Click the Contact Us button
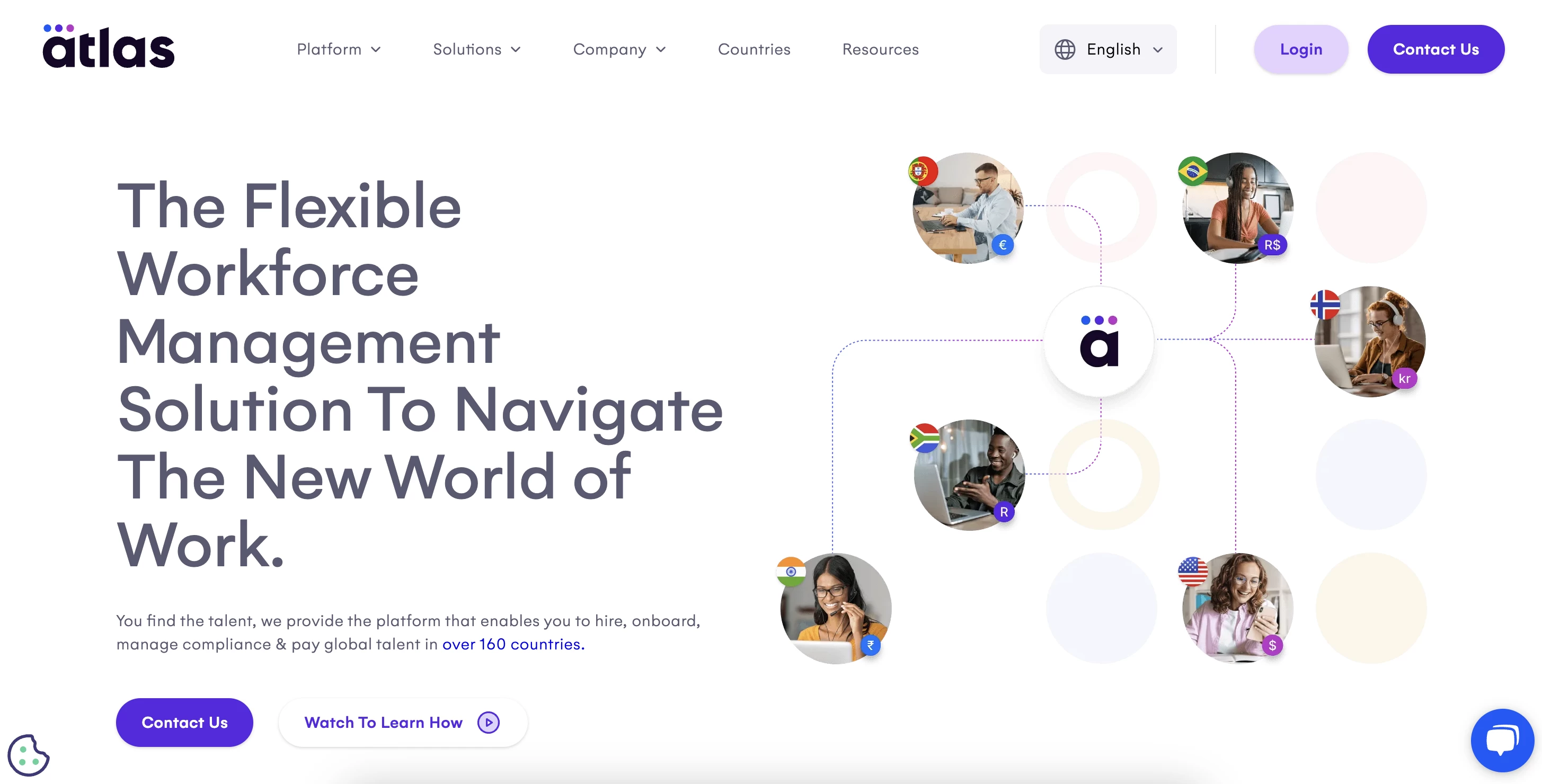This screenshot has width=1542, height=784. 1435,49
